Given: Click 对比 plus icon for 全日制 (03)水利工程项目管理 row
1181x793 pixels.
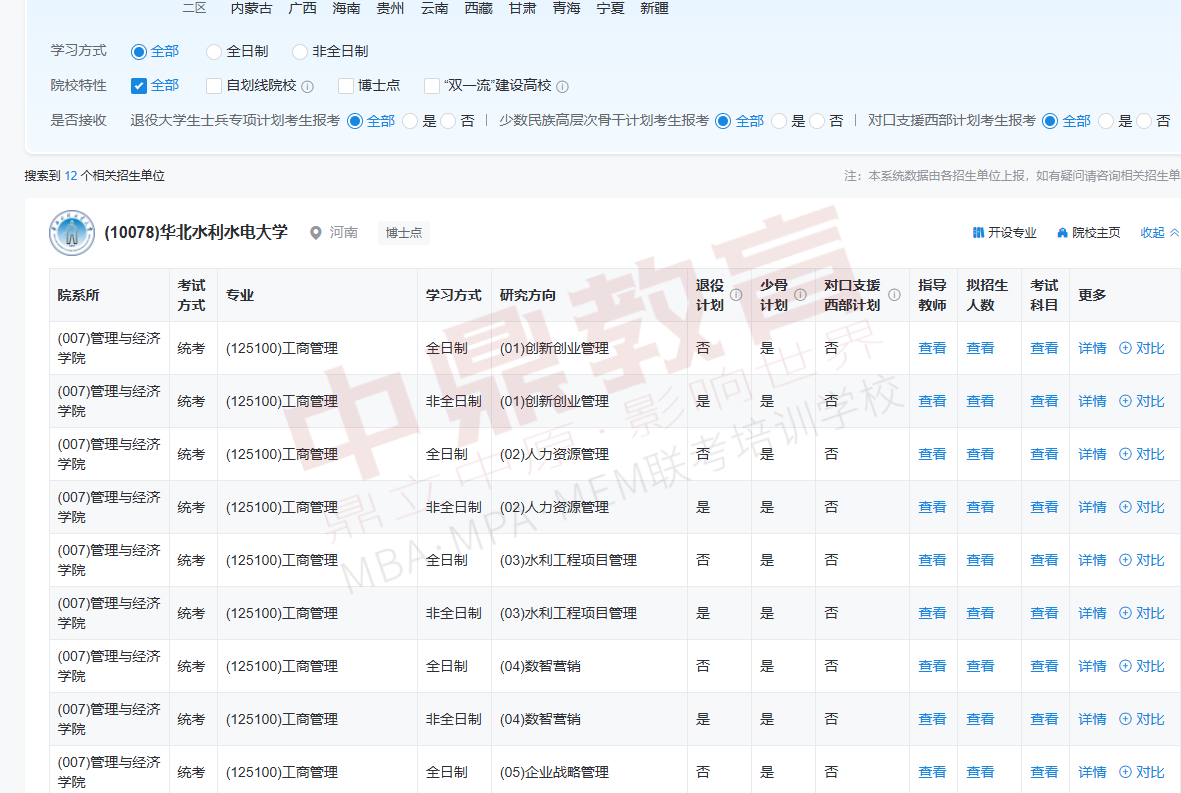Looking at the screenshot, I should point(1125,560).
